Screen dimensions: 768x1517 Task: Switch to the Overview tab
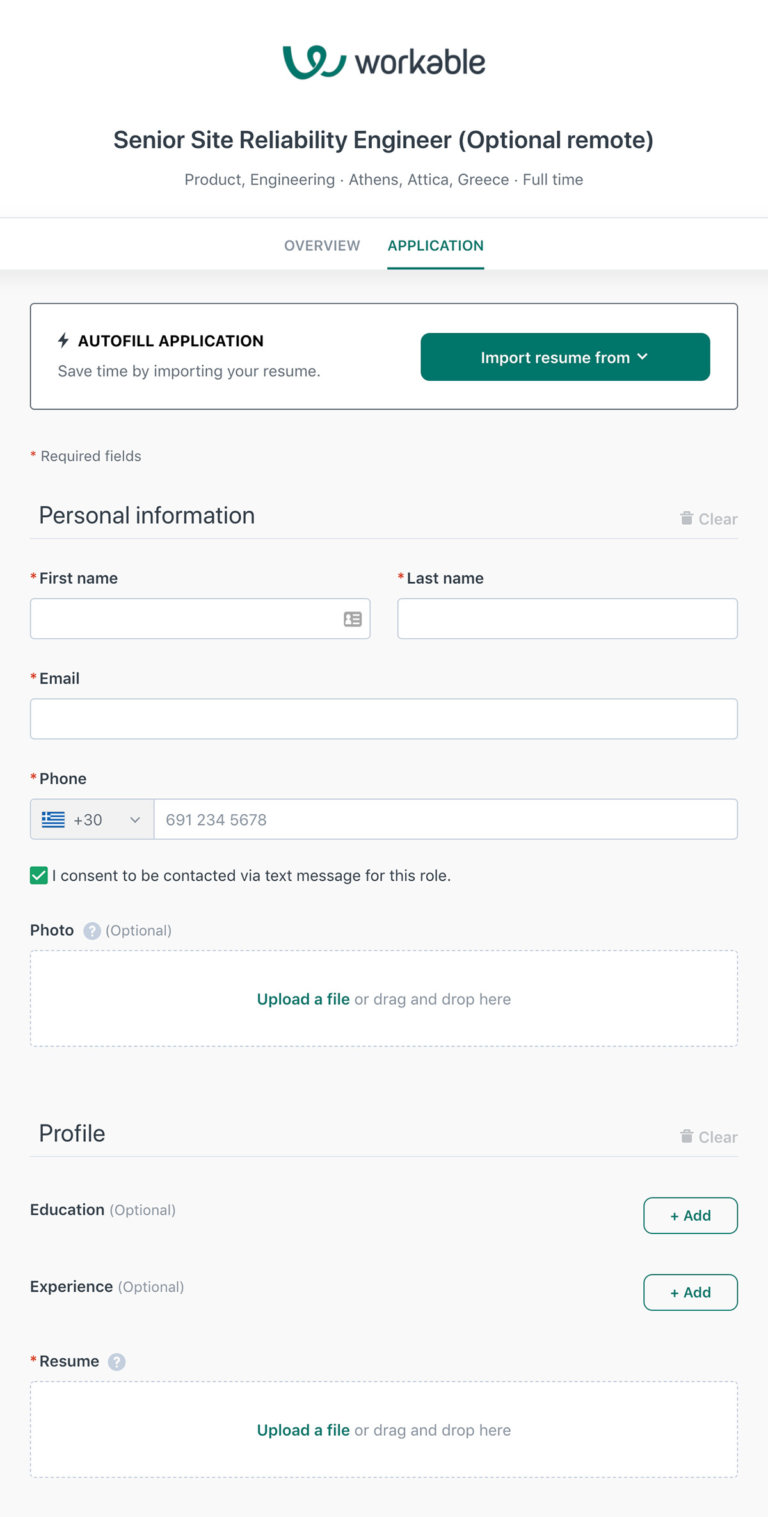coord(321,245)
